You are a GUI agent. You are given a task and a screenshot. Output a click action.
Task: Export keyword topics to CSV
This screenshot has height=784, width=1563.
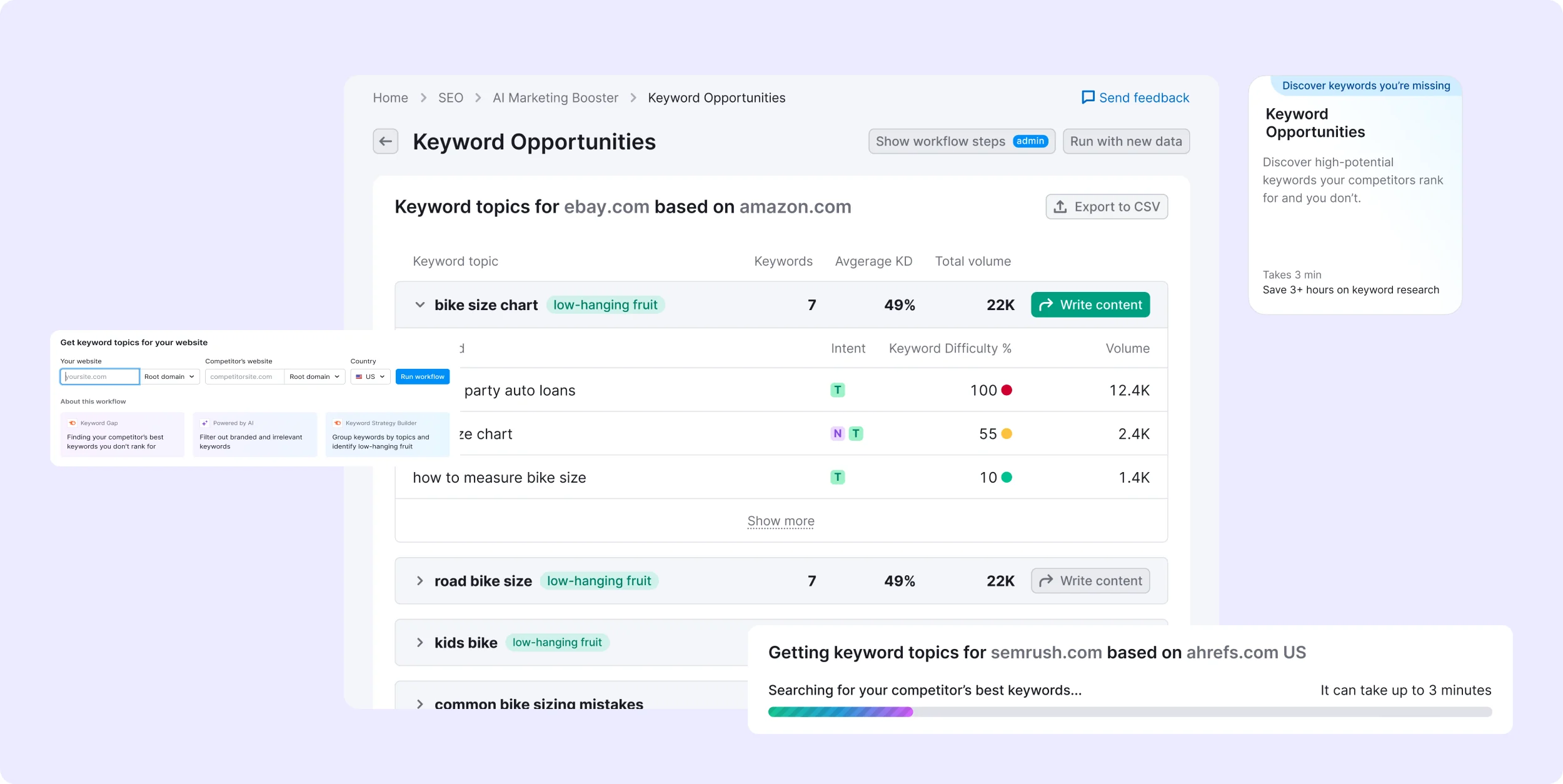coord(1107,207)
